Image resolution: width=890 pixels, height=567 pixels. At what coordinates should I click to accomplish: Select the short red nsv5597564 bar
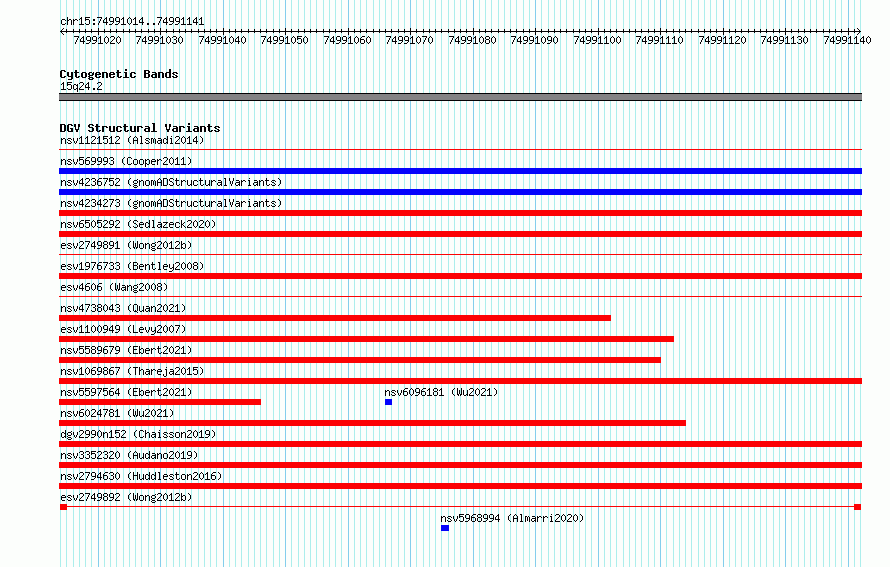[160, 402]
